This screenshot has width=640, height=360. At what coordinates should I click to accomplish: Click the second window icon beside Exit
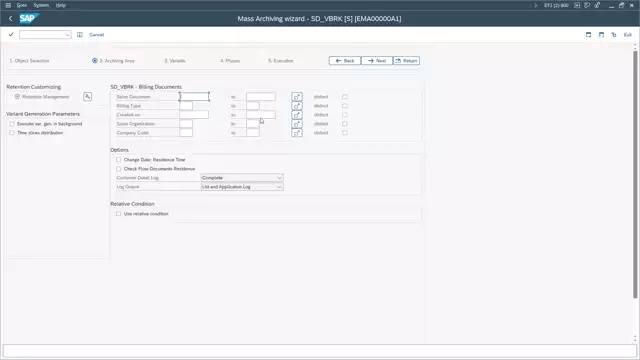pos(601,35)
